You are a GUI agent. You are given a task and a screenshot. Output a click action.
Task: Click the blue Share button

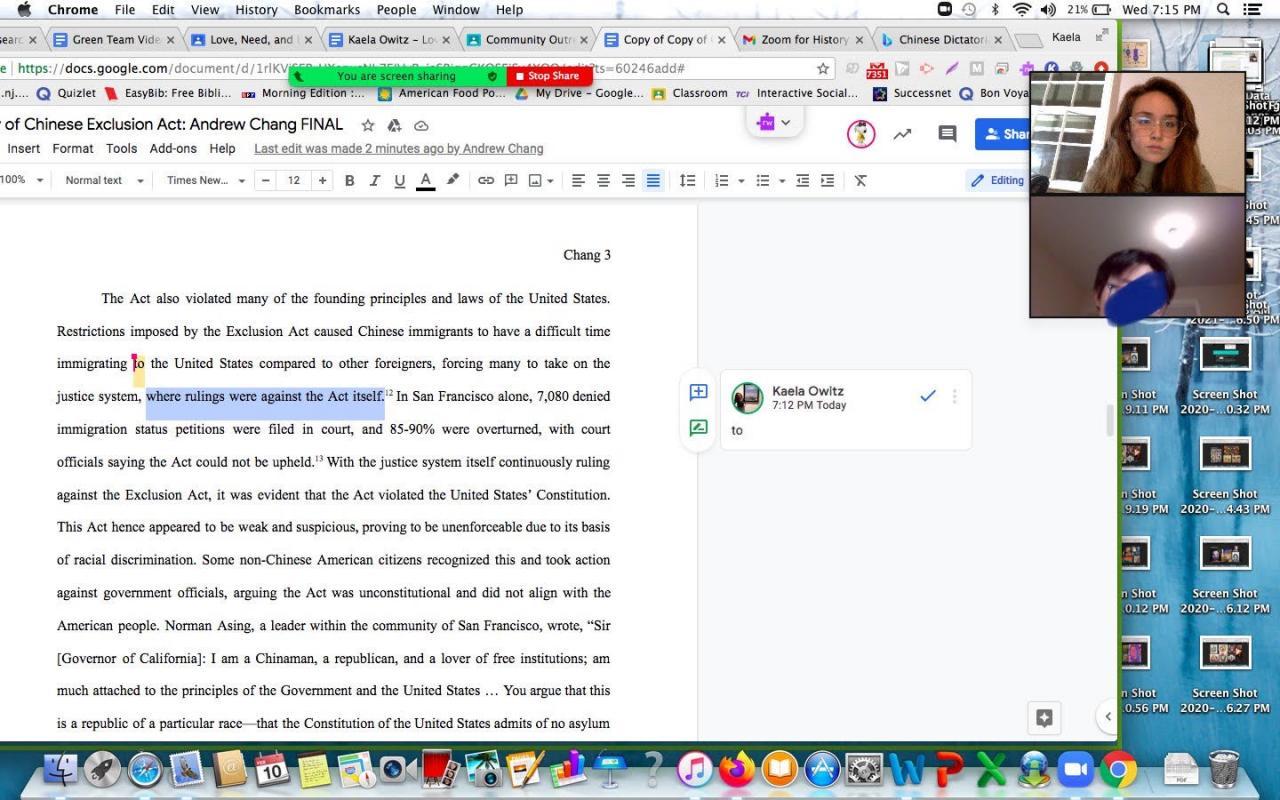point(1005,134)
